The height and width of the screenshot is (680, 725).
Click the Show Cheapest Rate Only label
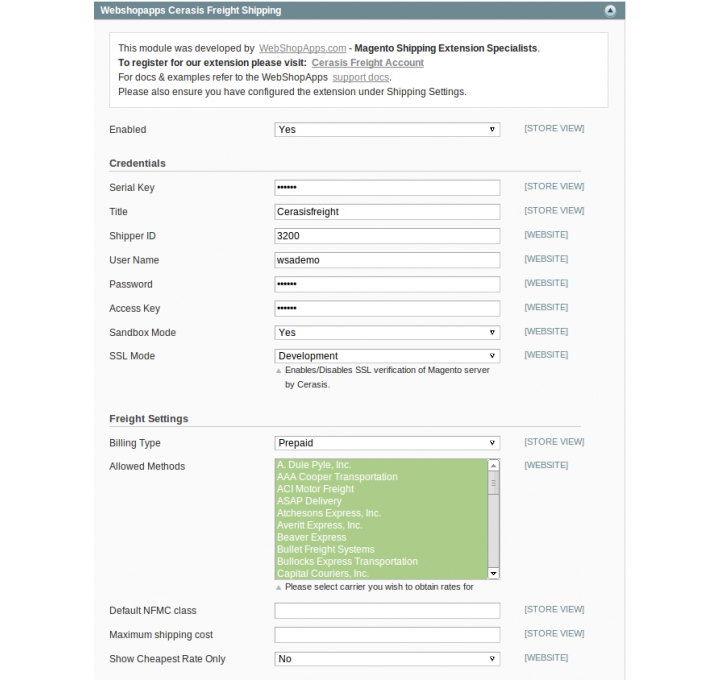[x=167, y=659]
